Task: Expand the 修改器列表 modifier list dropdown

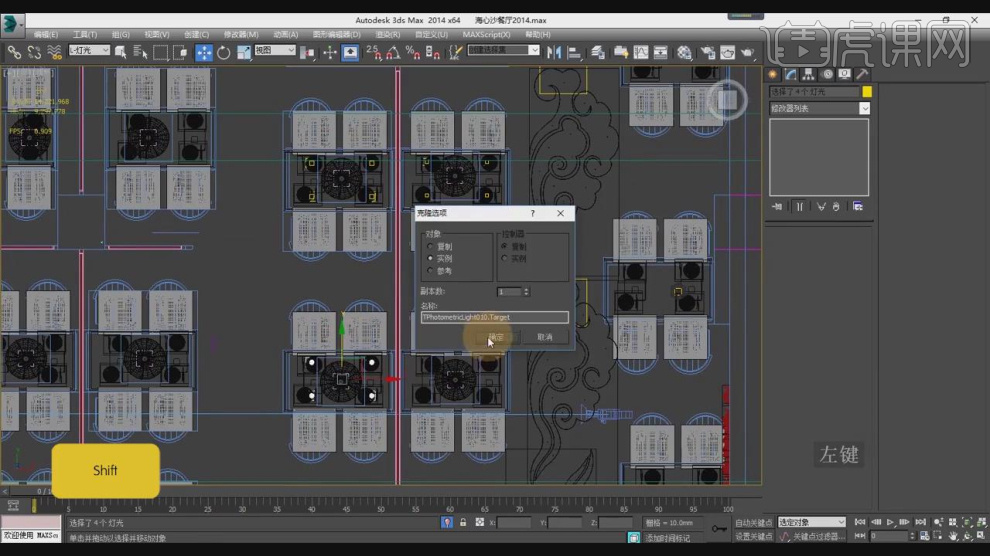Action: pos(864,109)
